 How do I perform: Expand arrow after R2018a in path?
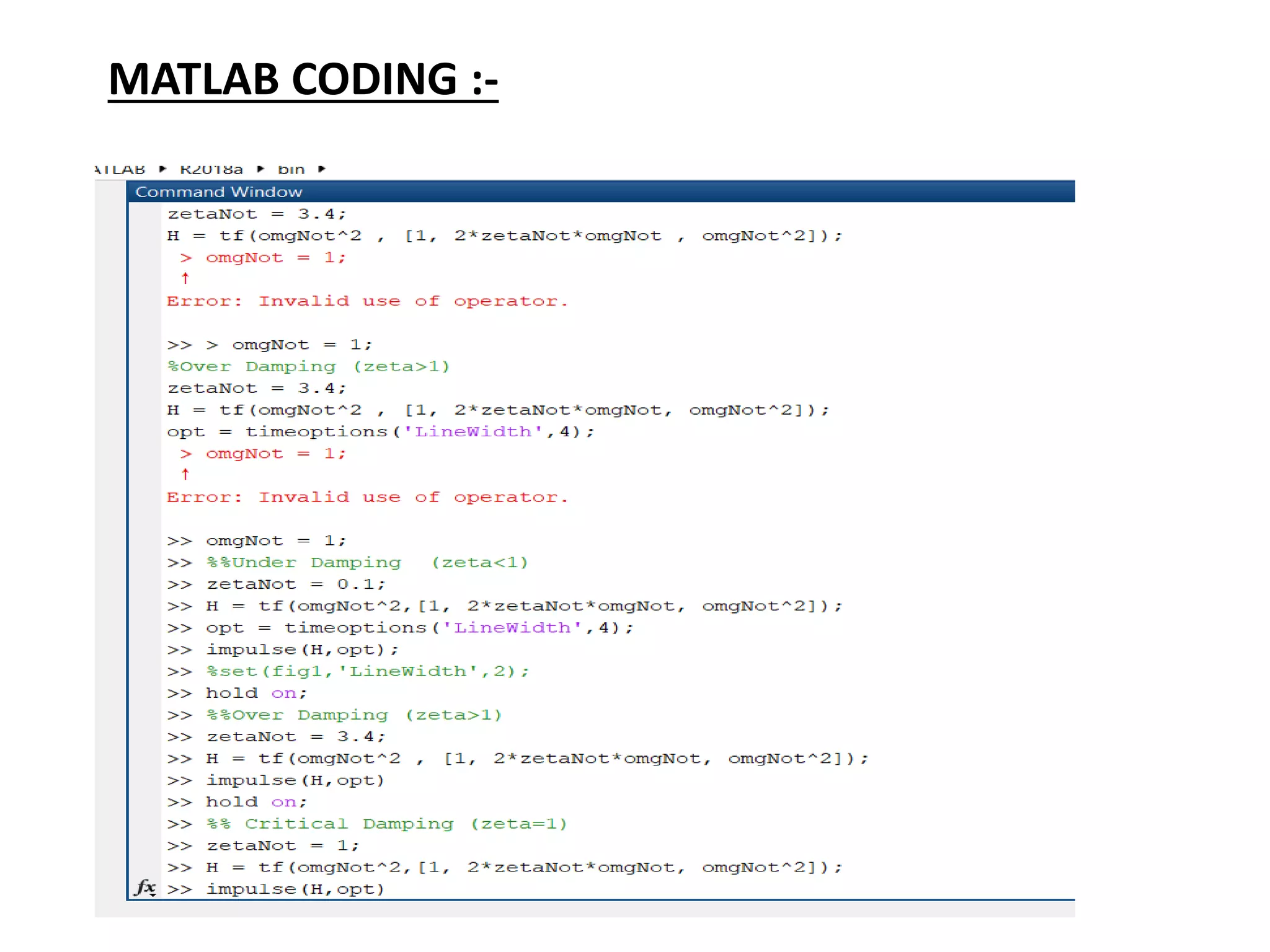(x=261, y=169)
